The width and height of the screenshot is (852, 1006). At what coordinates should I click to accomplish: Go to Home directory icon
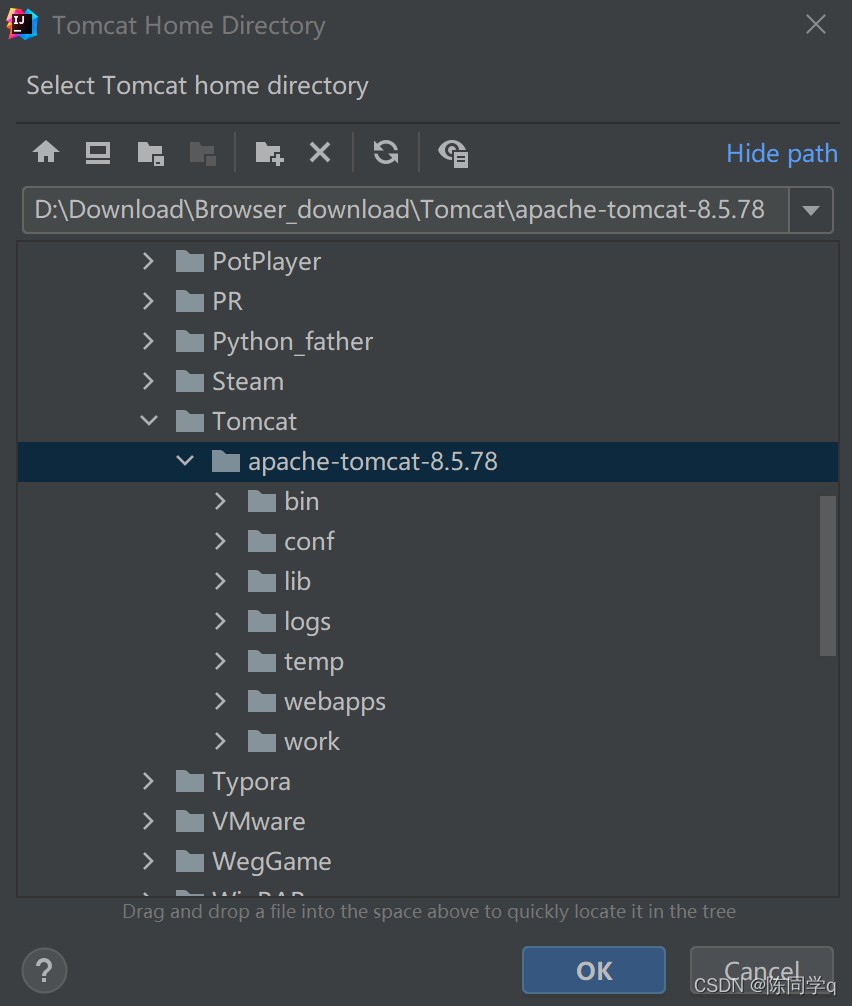[x=46, y=153]
